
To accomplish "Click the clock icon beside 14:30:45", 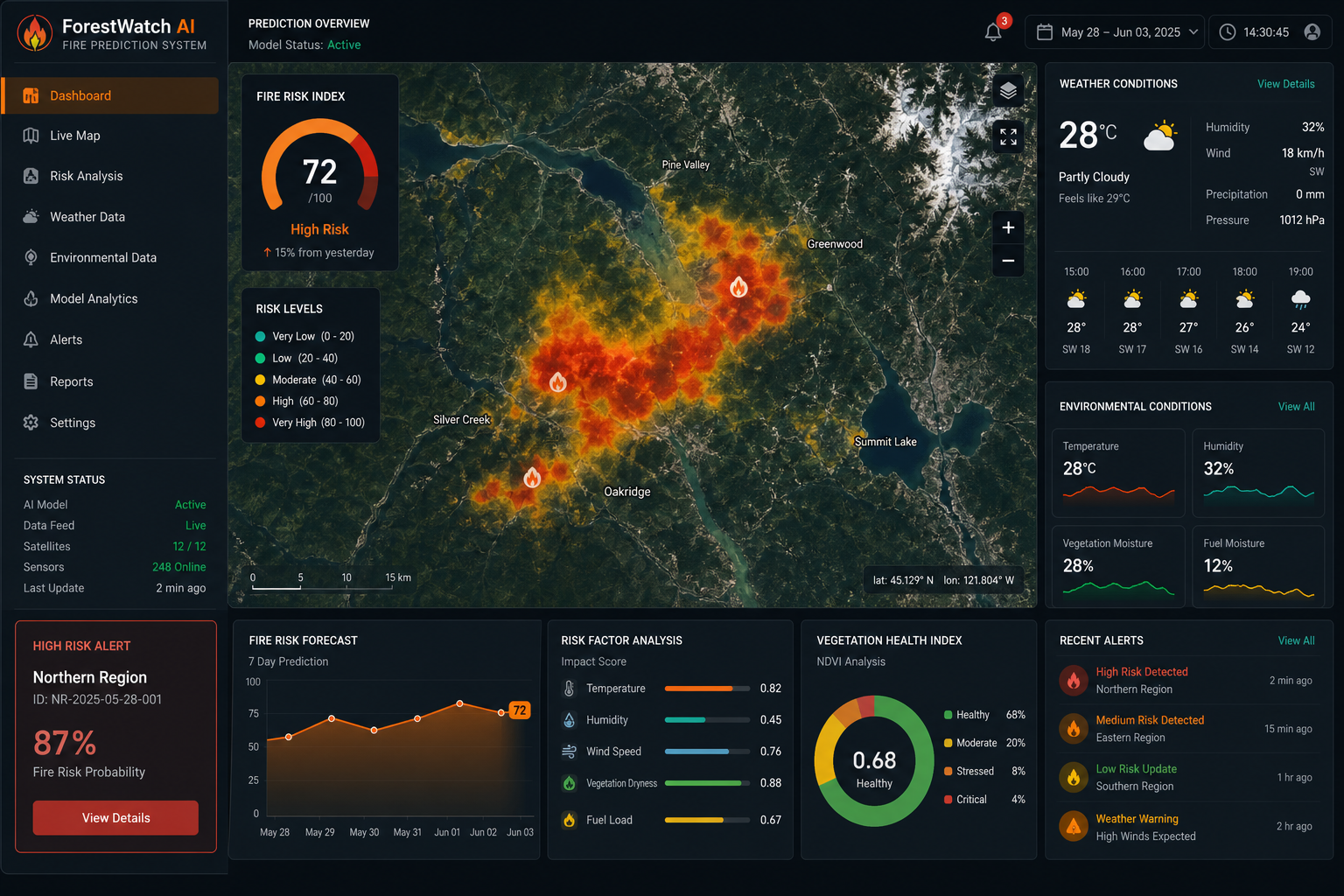I will [x=1228, y=32].
